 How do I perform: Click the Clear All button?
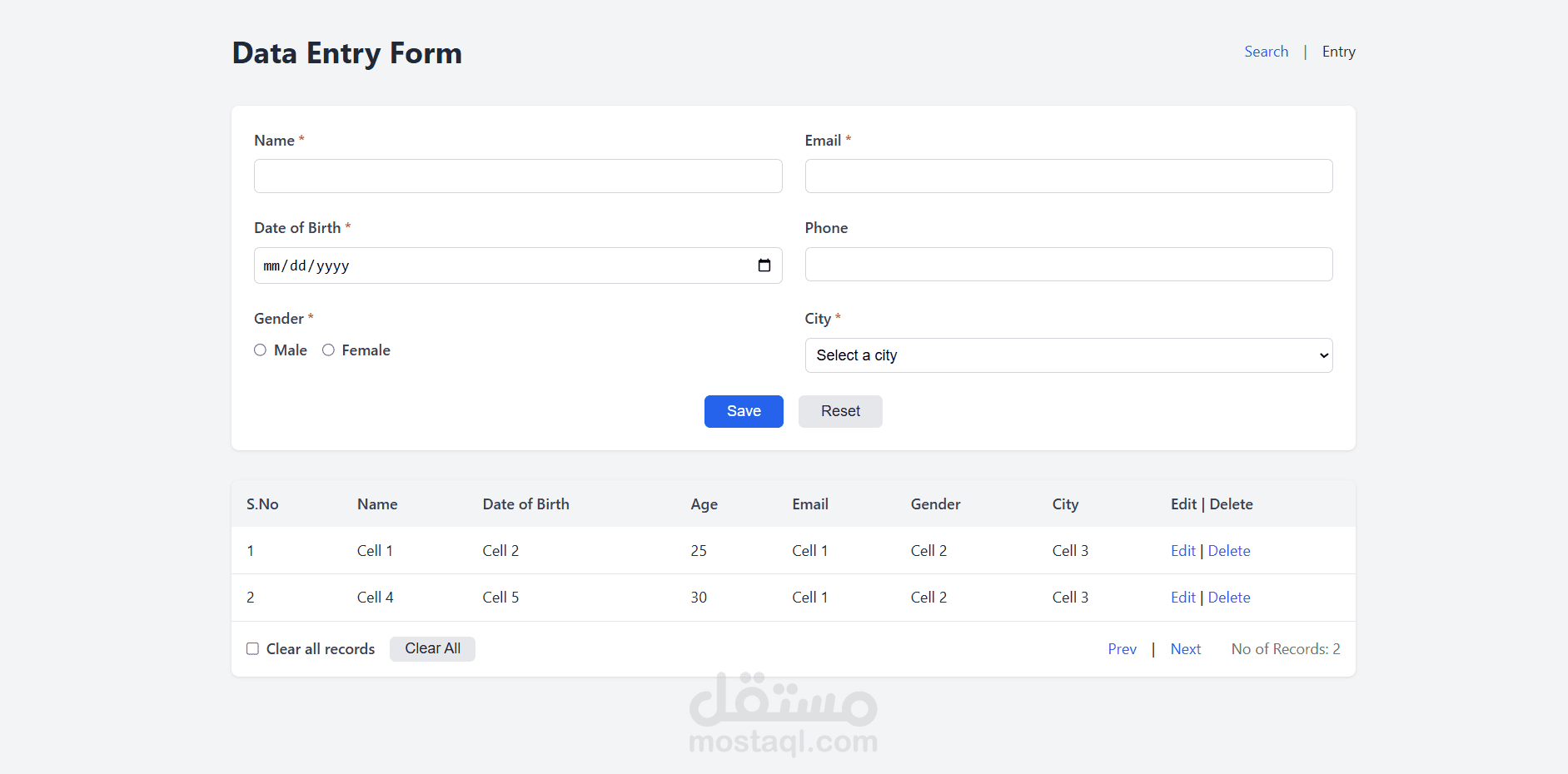tap(432, 648)
